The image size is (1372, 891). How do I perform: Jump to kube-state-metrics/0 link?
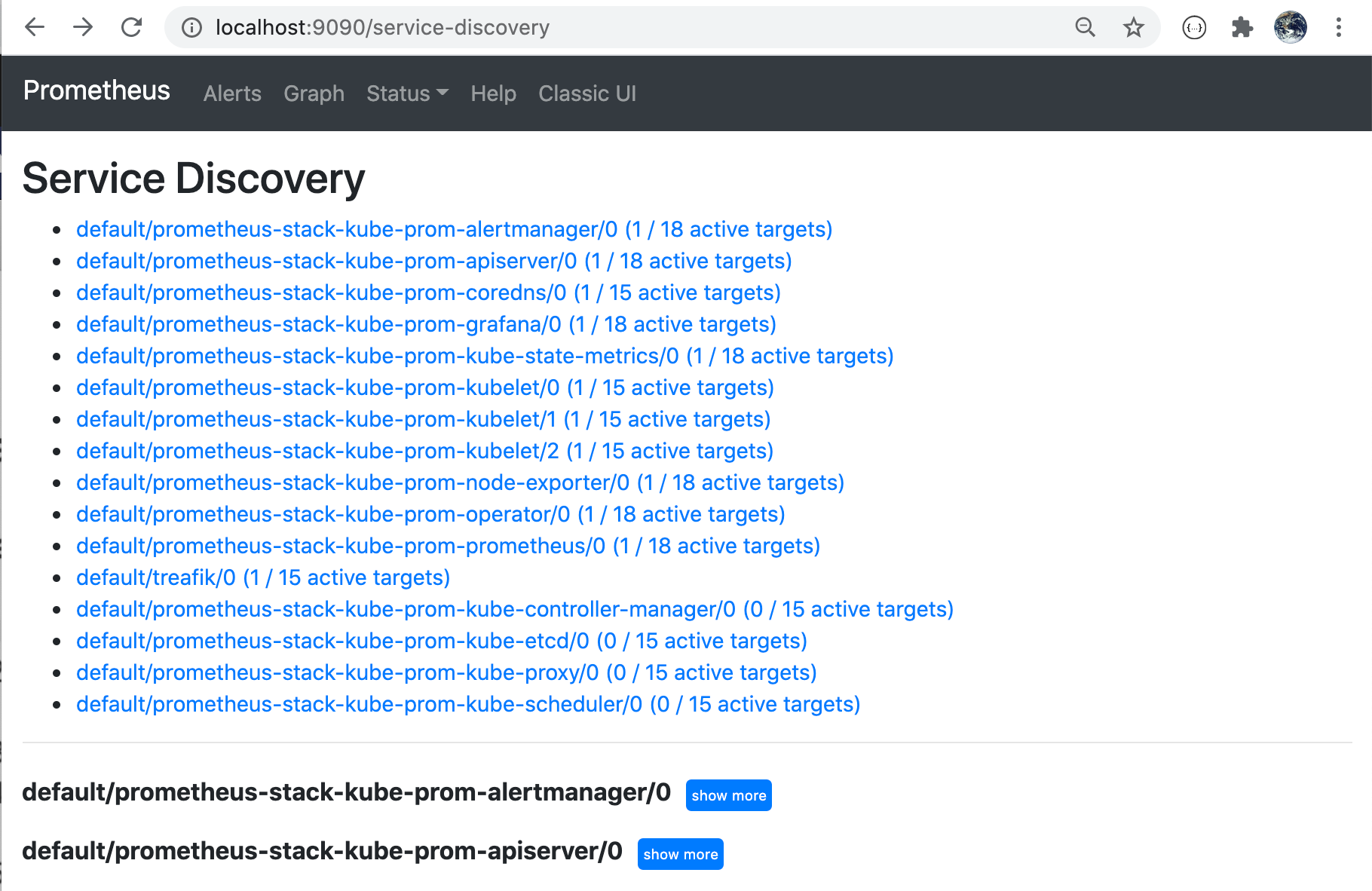pos(485,356)
